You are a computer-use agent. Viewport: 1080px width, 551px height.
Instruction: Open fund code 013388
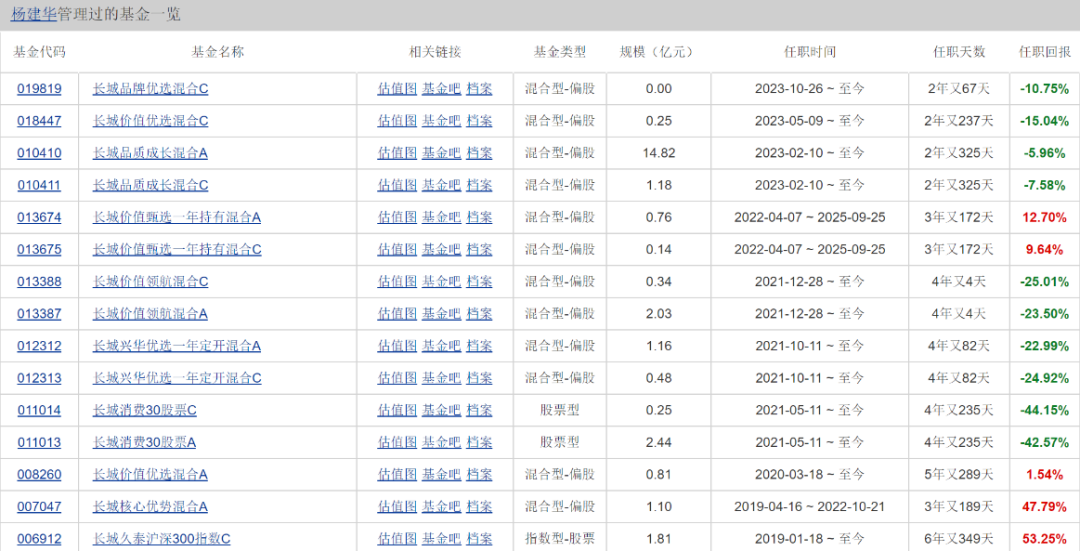[x=39, y=281]
